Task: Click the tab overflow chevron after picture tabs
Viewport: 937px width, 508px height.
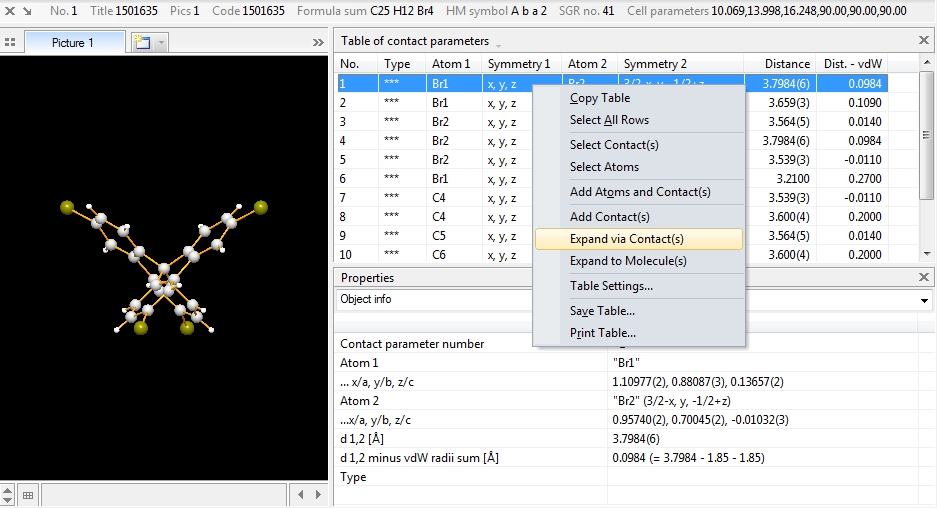Action: [320, 43]
